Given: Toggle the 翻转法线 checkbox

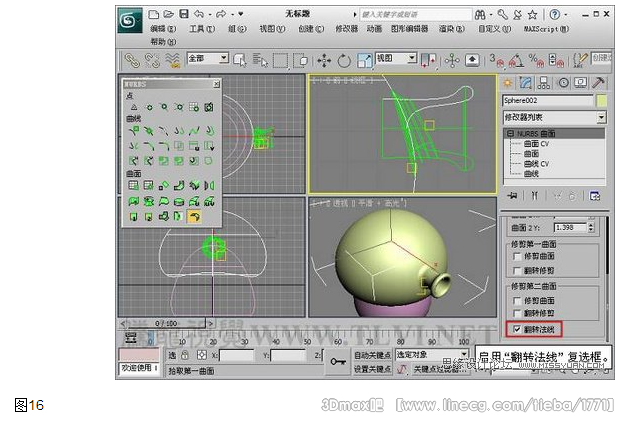Looking at the screenshot, I should click(x=517, y=329).
